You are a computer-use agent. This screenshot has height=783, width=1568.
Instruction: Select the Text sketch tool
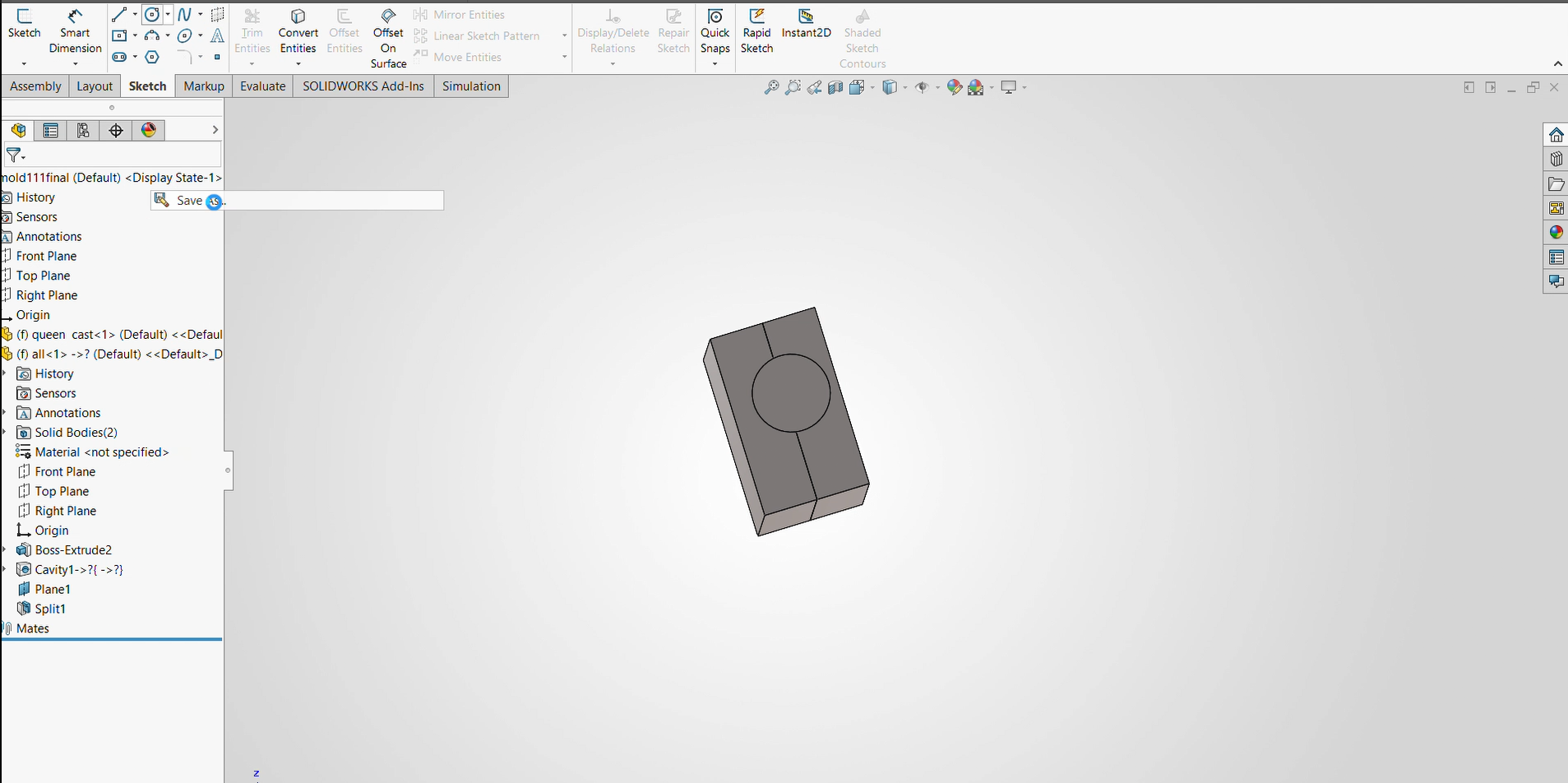pyautogui.click(x=217, y=35)
